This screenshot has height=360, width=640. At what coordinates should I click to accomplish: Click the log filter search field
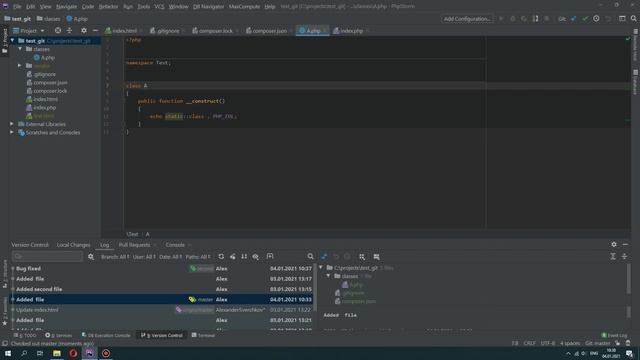(47, 256)
